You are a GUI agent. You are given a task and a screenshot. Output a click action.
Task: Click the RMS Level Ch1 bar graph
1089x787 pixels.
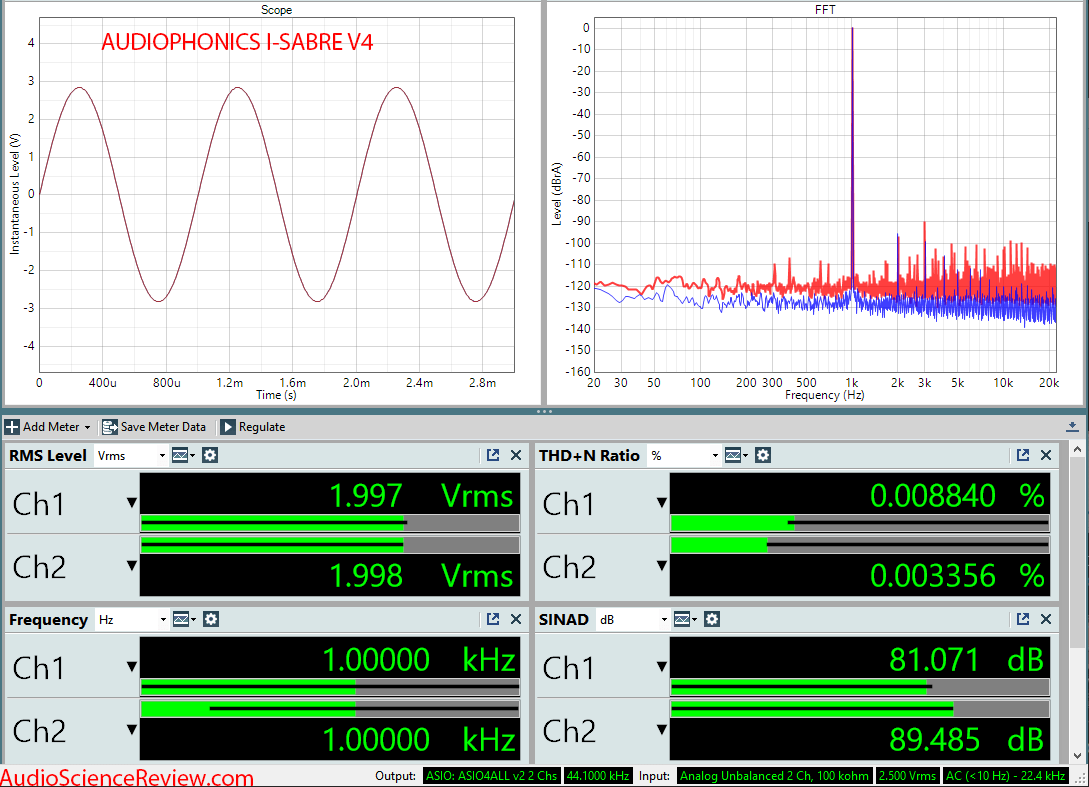click(x=330, y=523)
